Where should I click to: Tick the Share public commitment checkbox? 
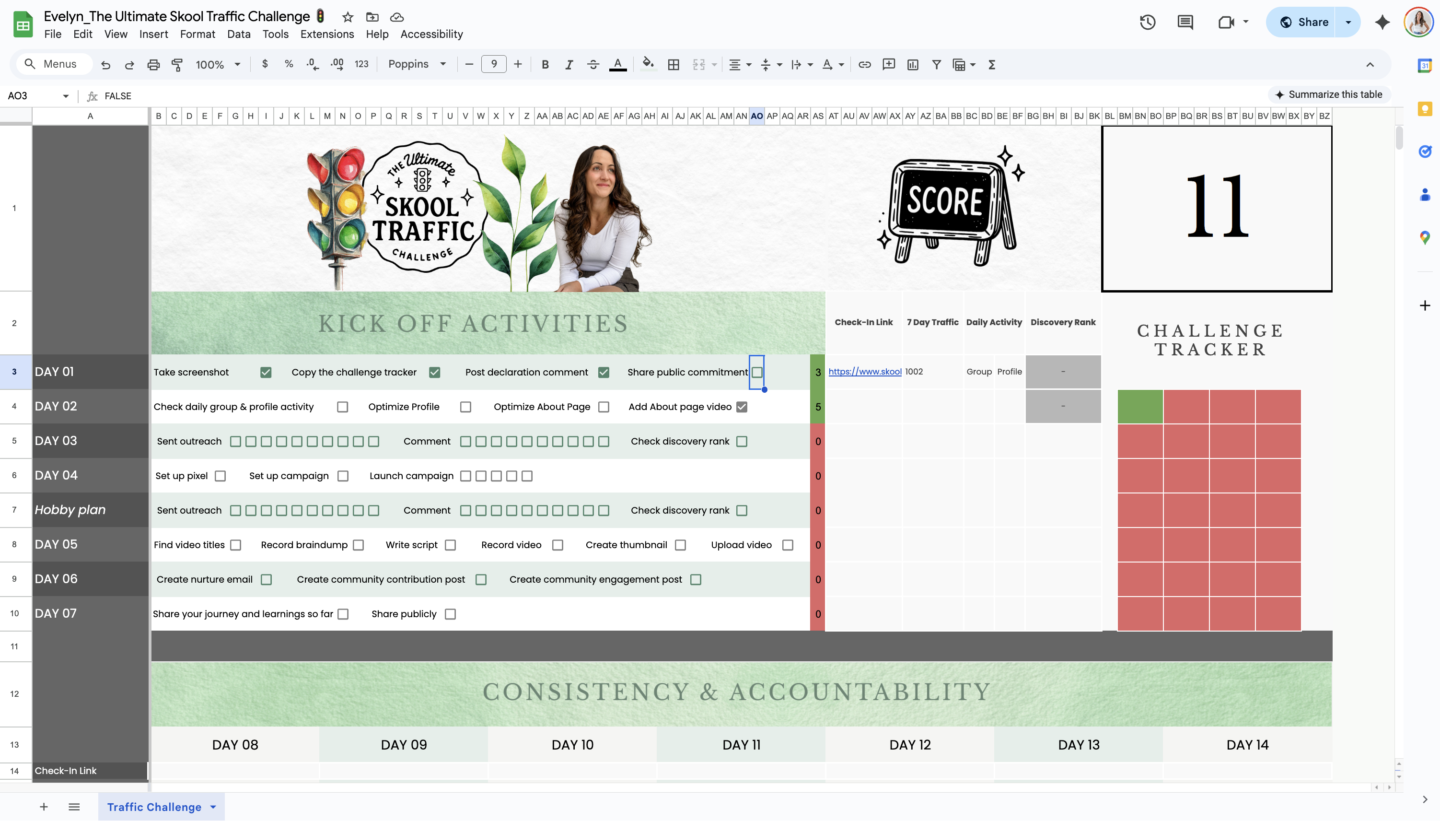pyautogui.click(x=757, y=372)
